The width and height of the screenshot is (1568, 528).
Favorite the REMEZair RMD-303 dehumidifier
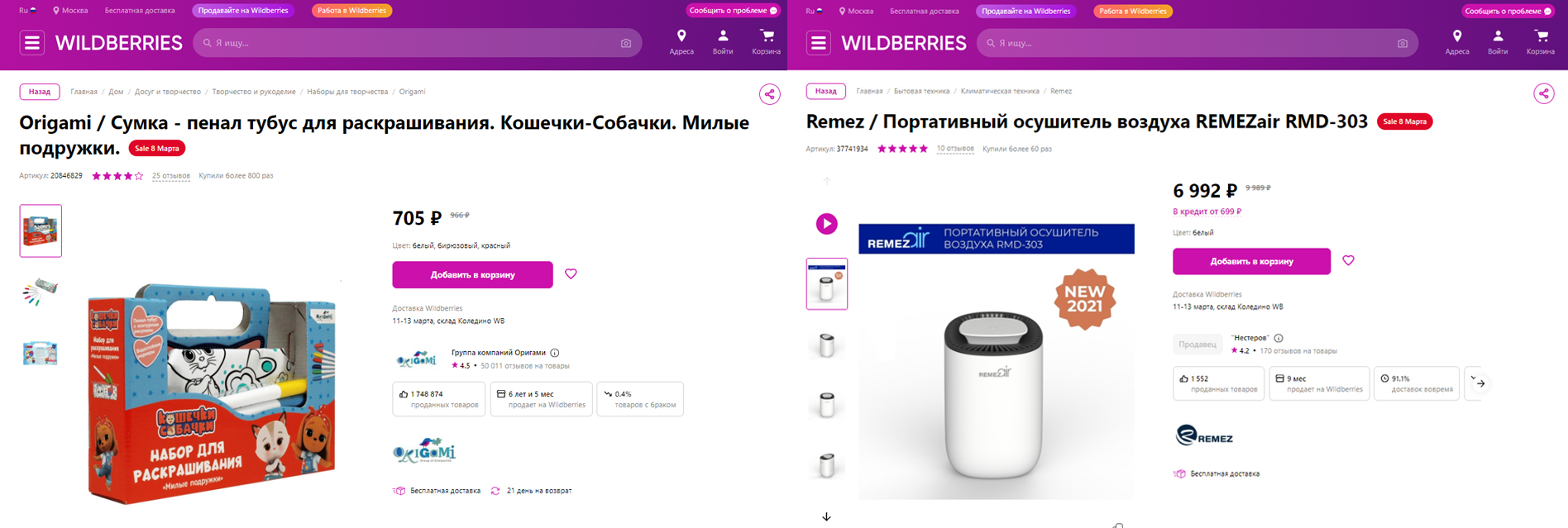pyautogui.click(x=1348, y=260)
